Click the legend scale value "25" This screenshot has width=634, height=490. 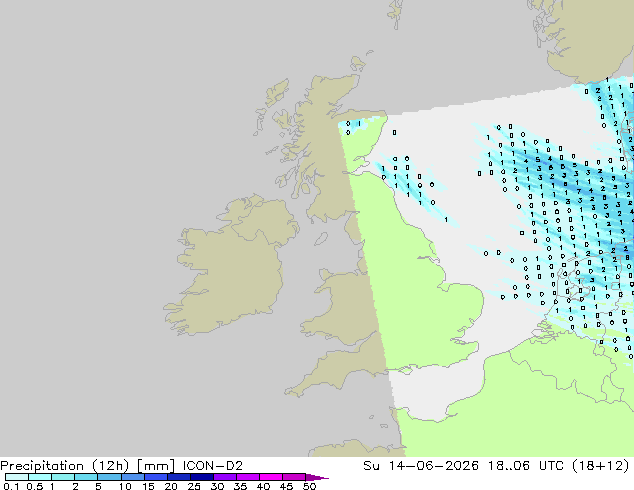(194, 486)
